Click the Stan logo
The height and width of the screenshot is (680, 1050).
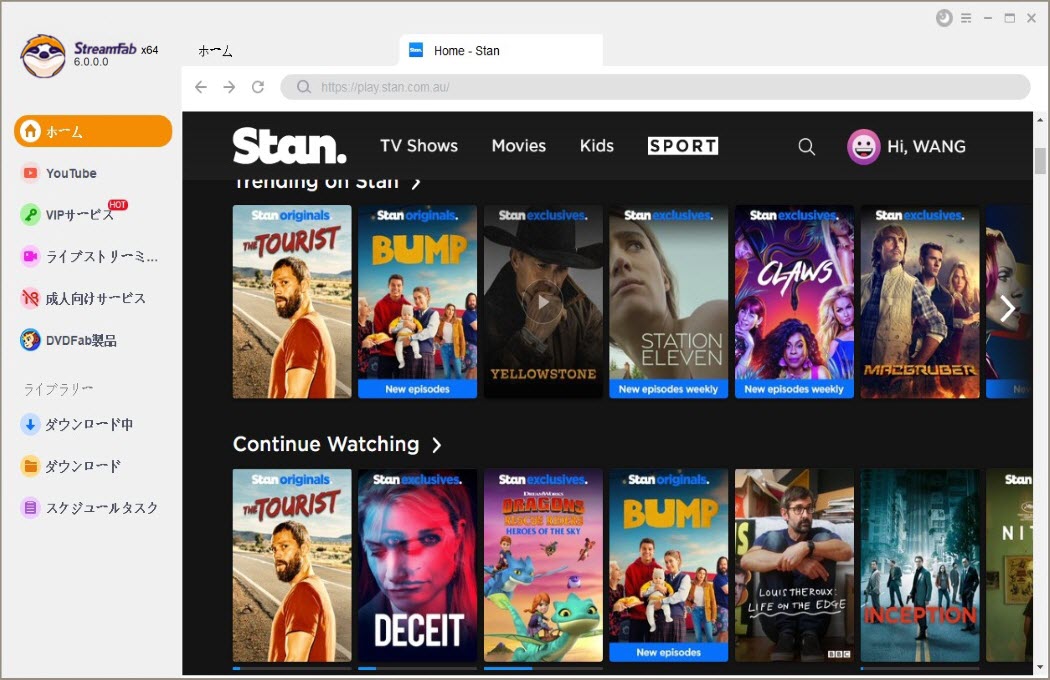pyautogui.click(x=289, y=145)
